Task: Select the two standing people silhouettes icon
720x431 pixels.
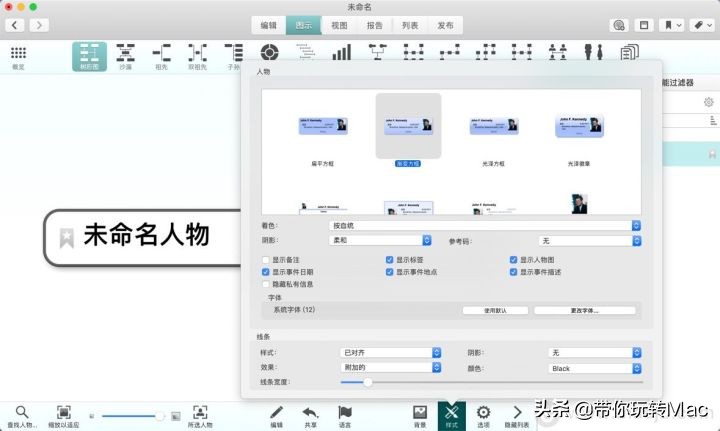Action: pyautogui.click(x=593, y=52)
